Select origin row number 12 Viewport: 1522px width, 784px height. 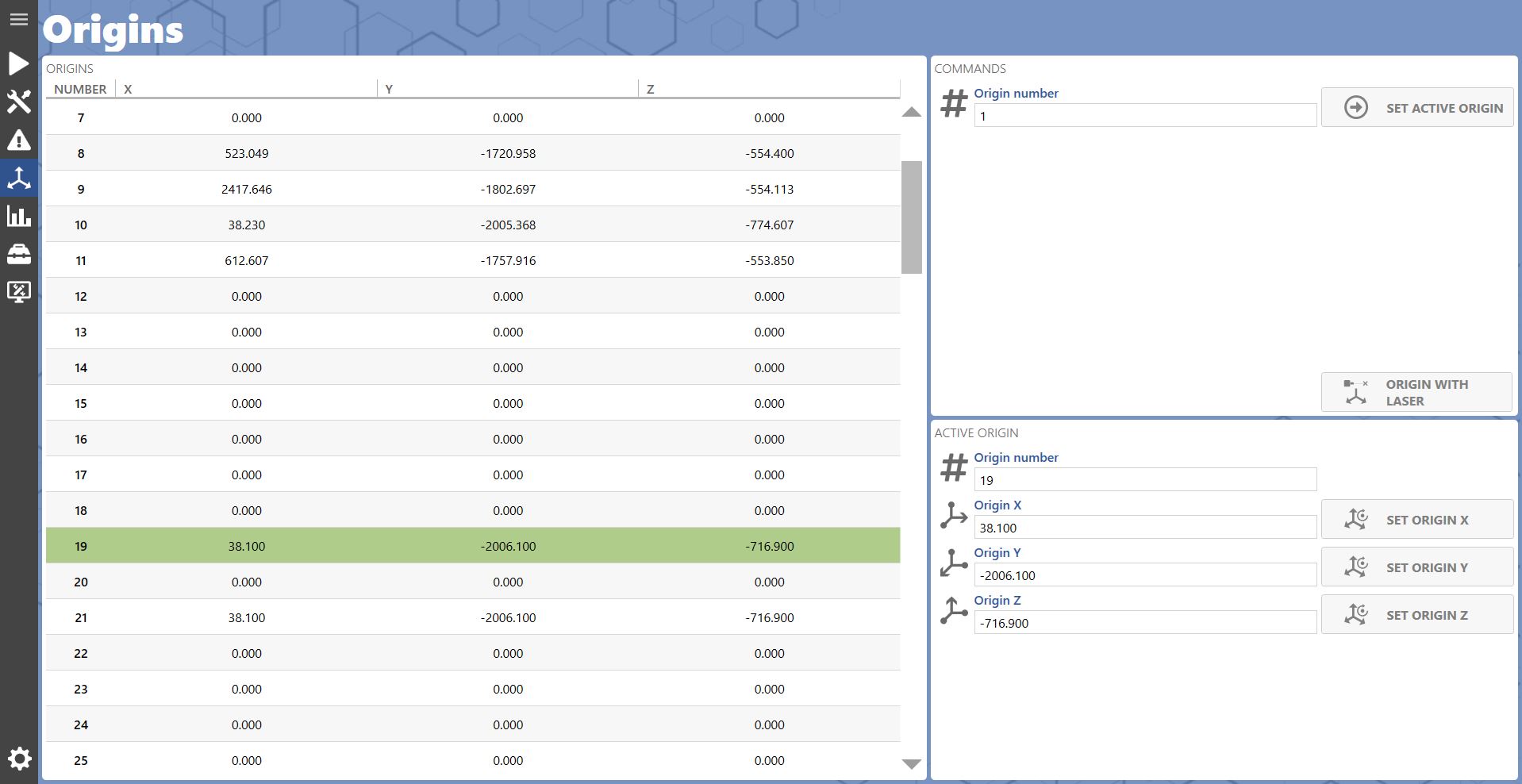473,296
